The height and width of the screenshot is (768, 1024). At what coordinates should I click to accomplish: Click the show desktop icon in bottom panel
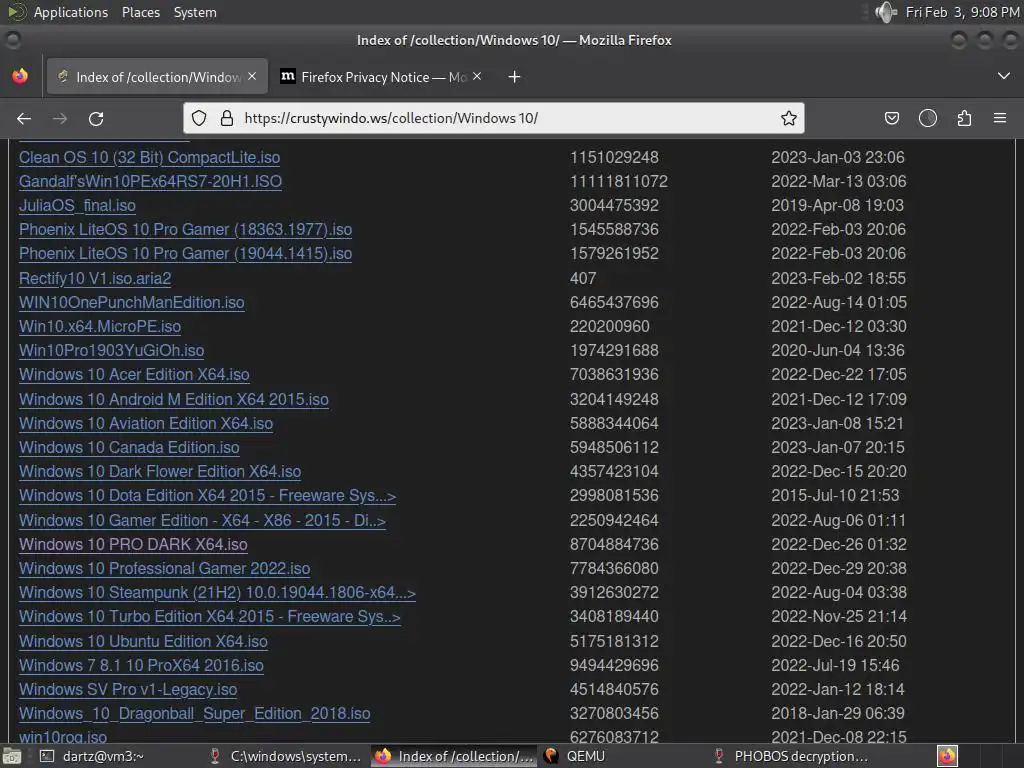click(x=10, y=756)
